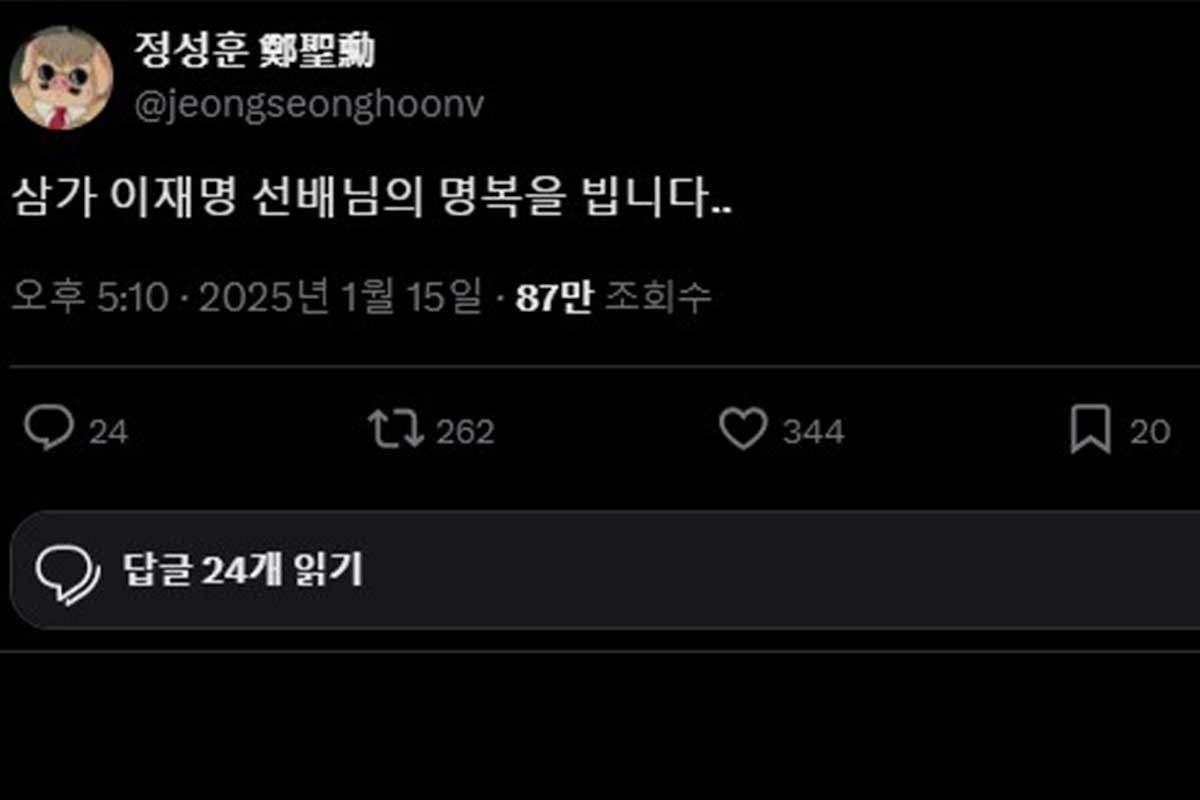Click the reply speech bubble icon

(48, 430)
